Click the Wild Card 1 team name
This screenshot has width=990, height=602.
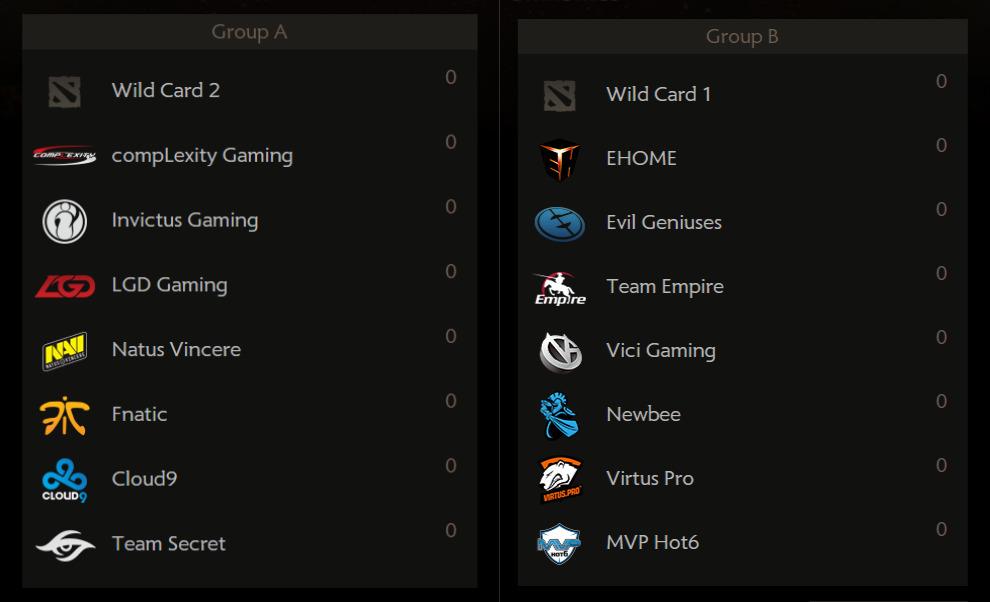pos(659,93)
